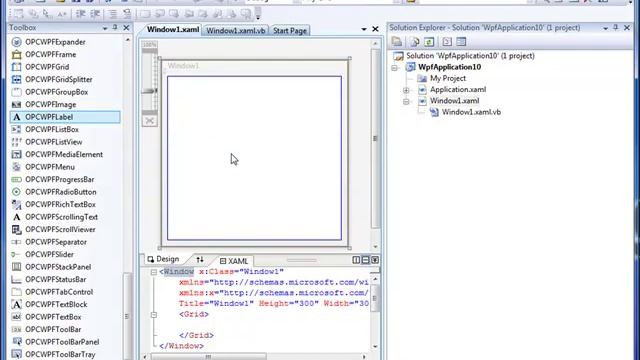Toggle auto-hide pin on Toolbox panel

click(115, 27)
